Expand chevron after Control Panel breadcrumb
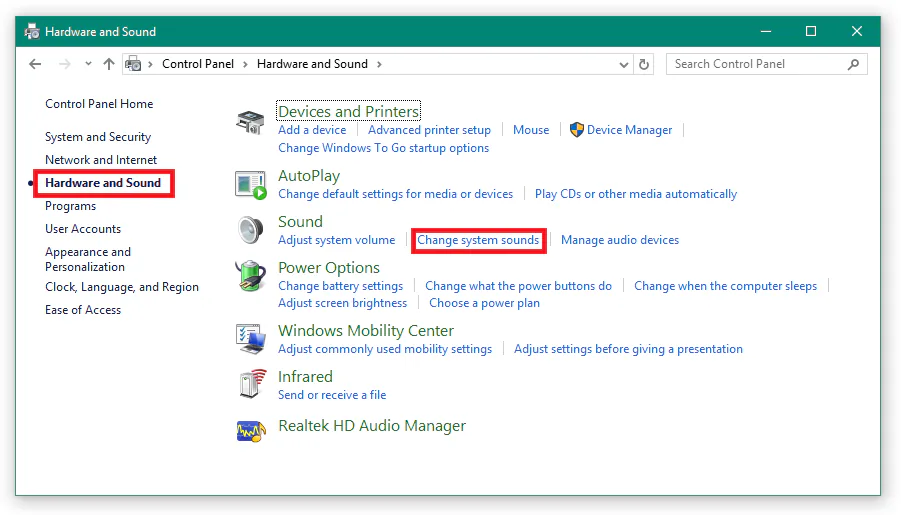The height and width of the screenshot is (515, 901). (245, 64)
